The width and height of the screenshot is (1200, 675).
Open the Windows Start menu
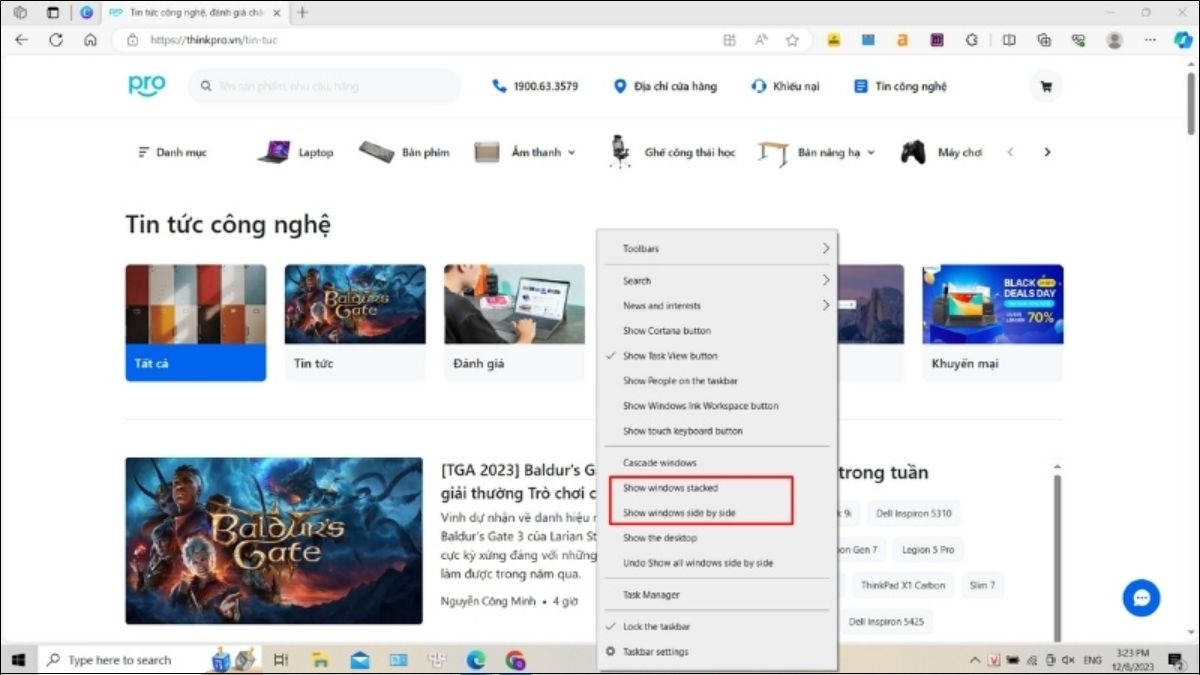pos(18,660)
